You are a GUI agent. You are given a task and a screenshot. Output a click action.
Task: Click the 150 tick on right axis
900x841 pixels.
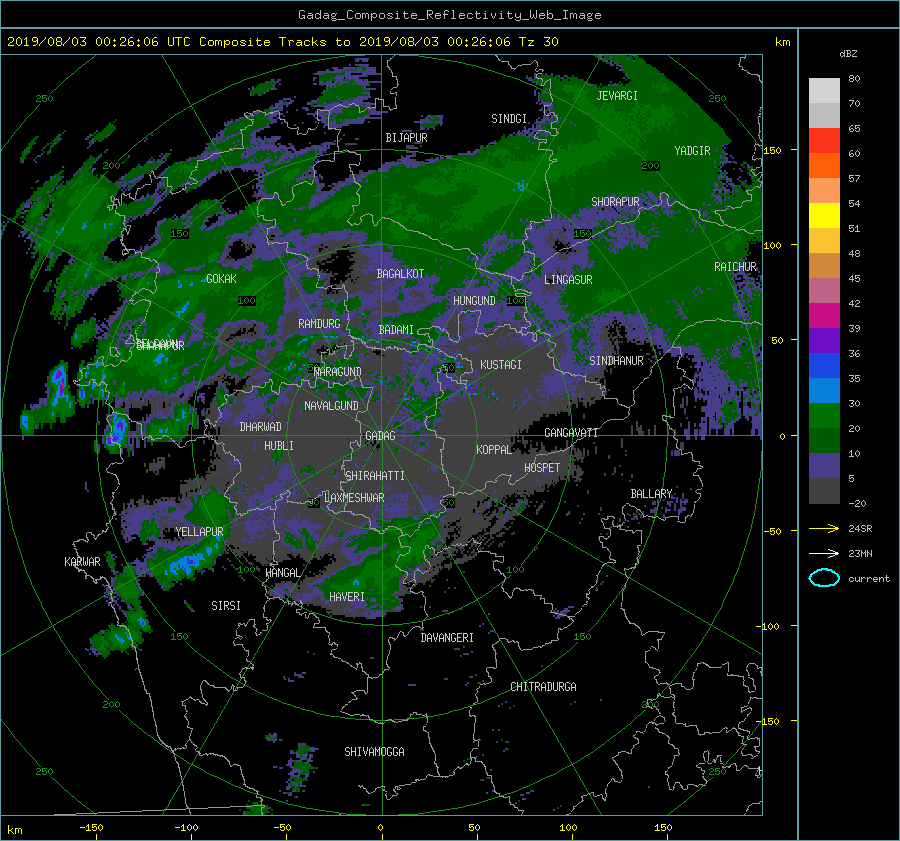point(772,150)
